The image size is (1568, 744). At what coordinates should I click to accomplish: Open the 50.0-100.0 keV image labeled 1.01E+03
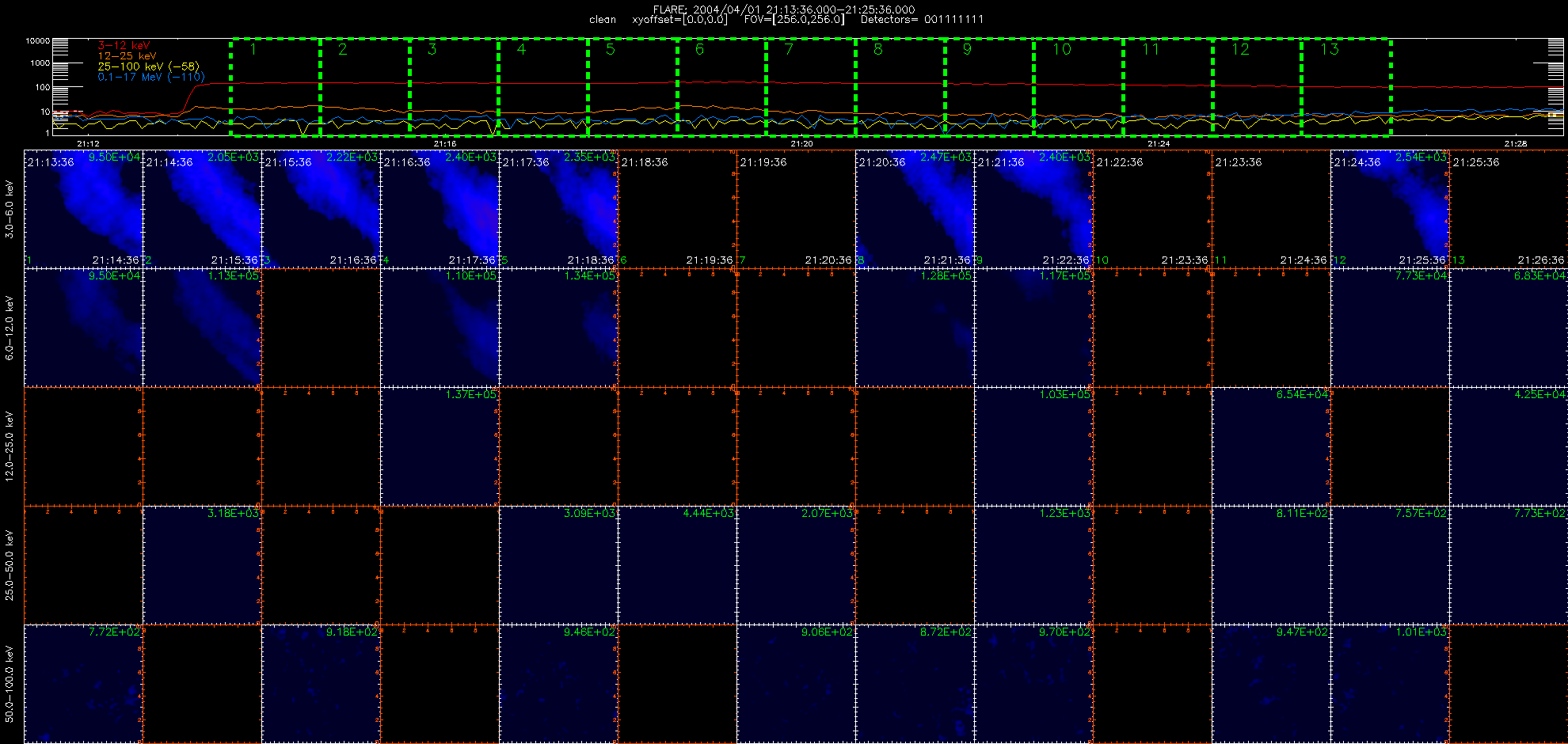(x=1391, y=684)
